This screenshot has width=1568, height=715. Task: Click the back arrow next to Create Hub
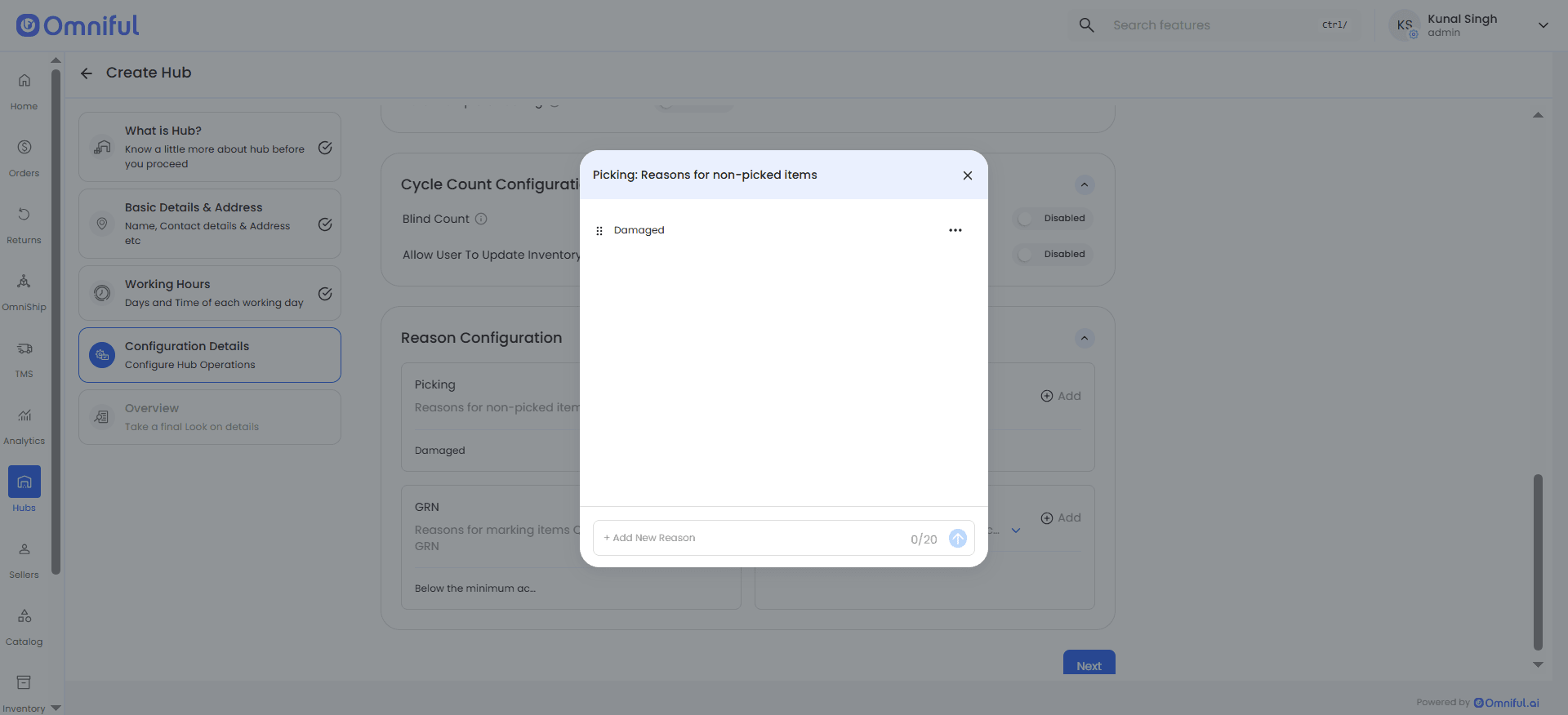pos(87,73)
